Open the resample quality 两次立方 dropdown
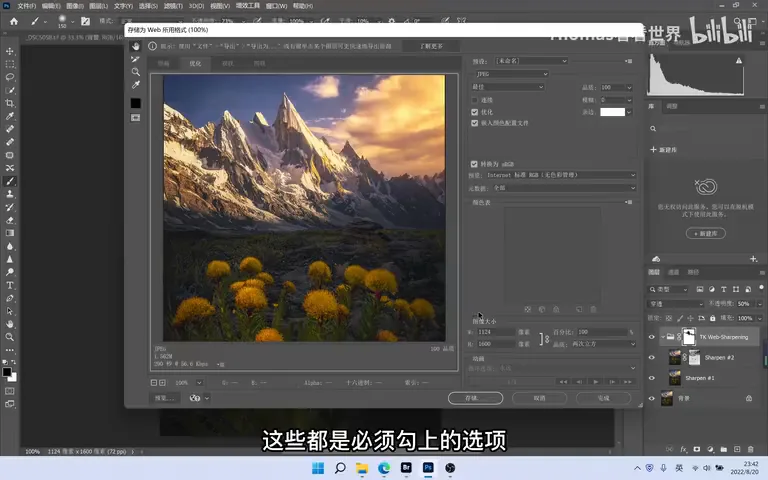Screen dimensions: 768x480 (x=603, y=344)
